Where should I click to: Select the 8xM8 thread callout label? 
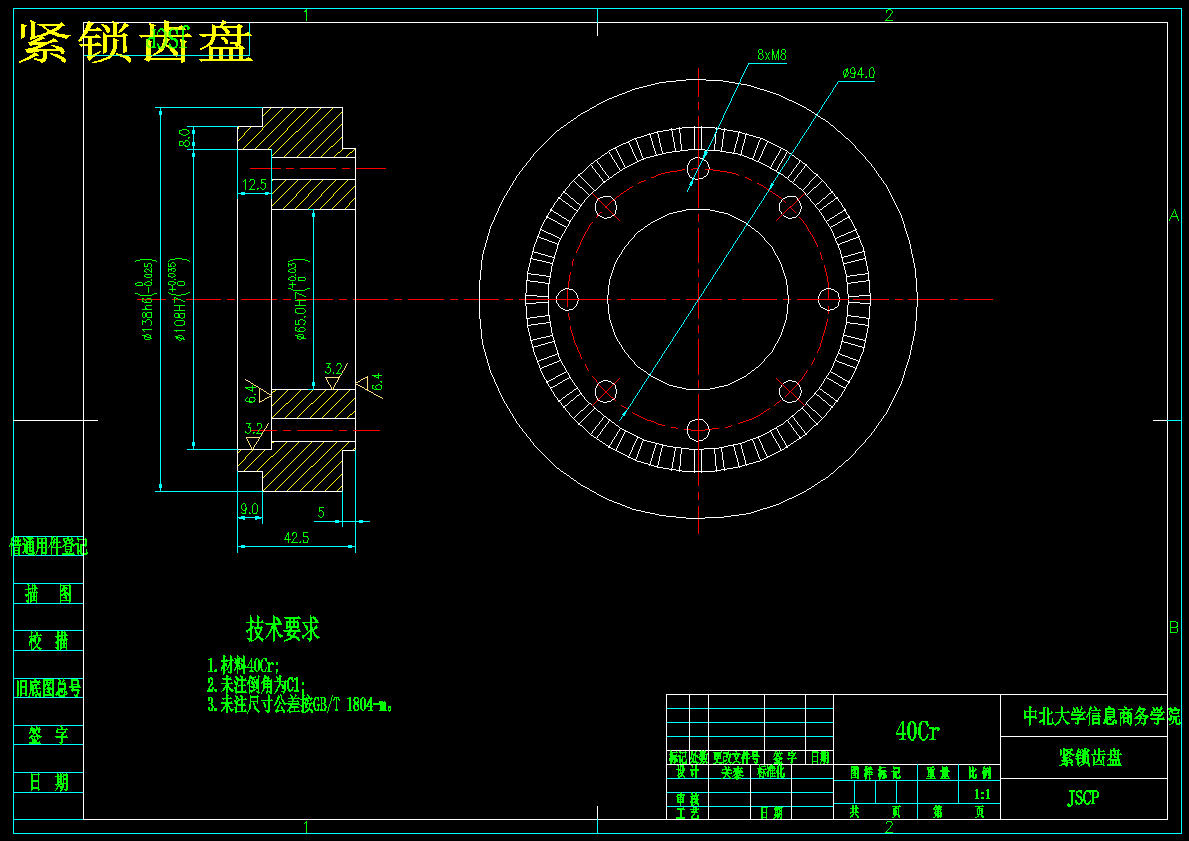click(x=772, y=55)
